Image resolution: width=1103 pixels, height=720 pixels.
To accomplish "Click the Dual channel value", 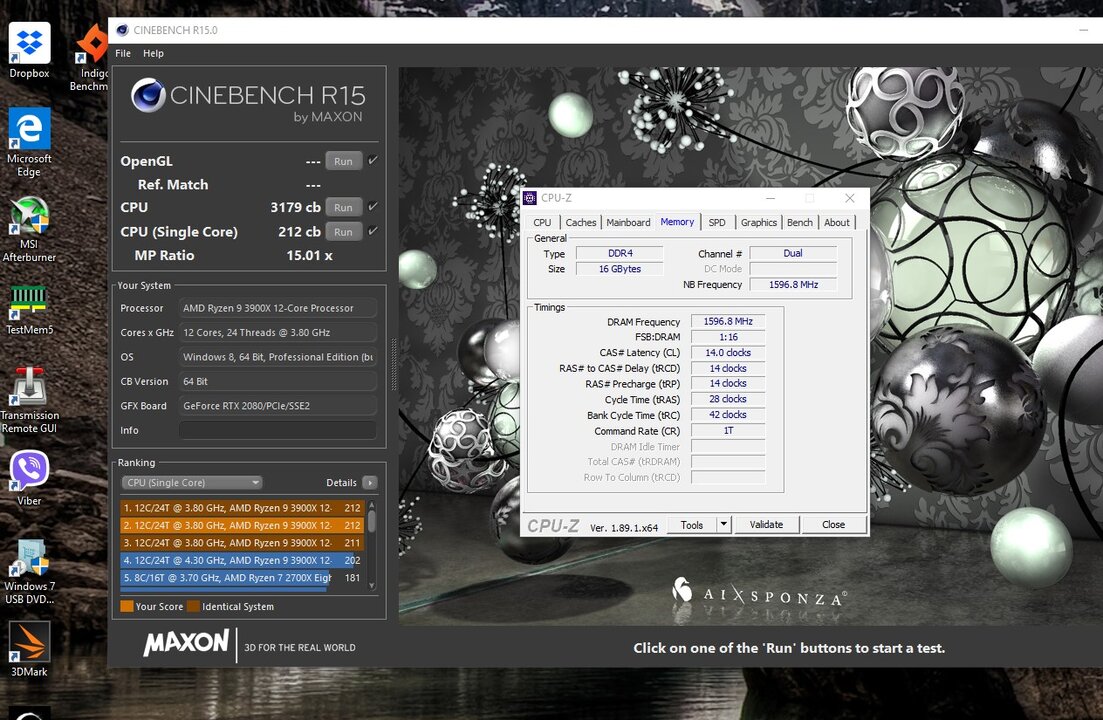I will coord(793,253).
